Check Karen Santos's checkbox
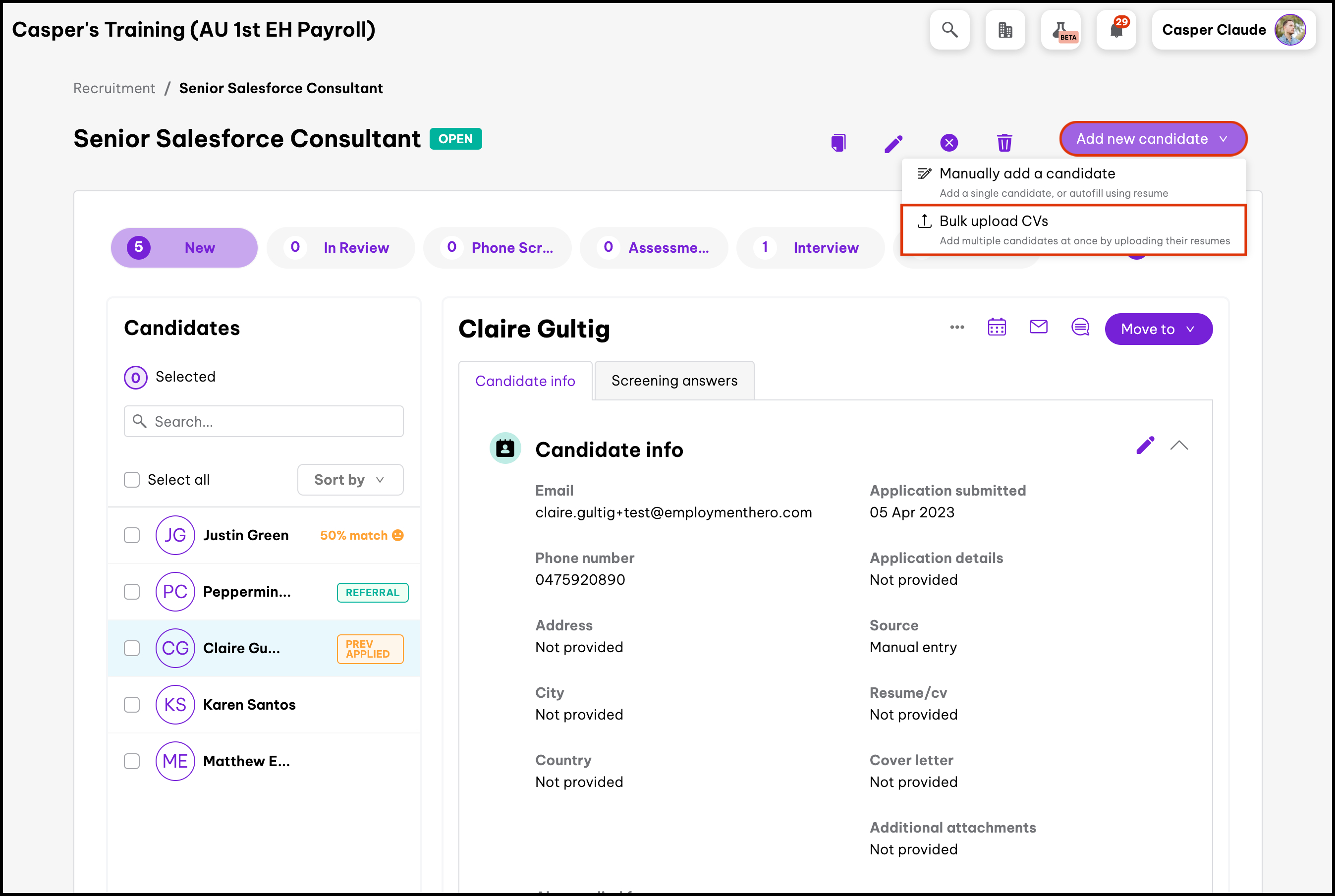This screenshot has height=896, width=1335. pos(132,705)
